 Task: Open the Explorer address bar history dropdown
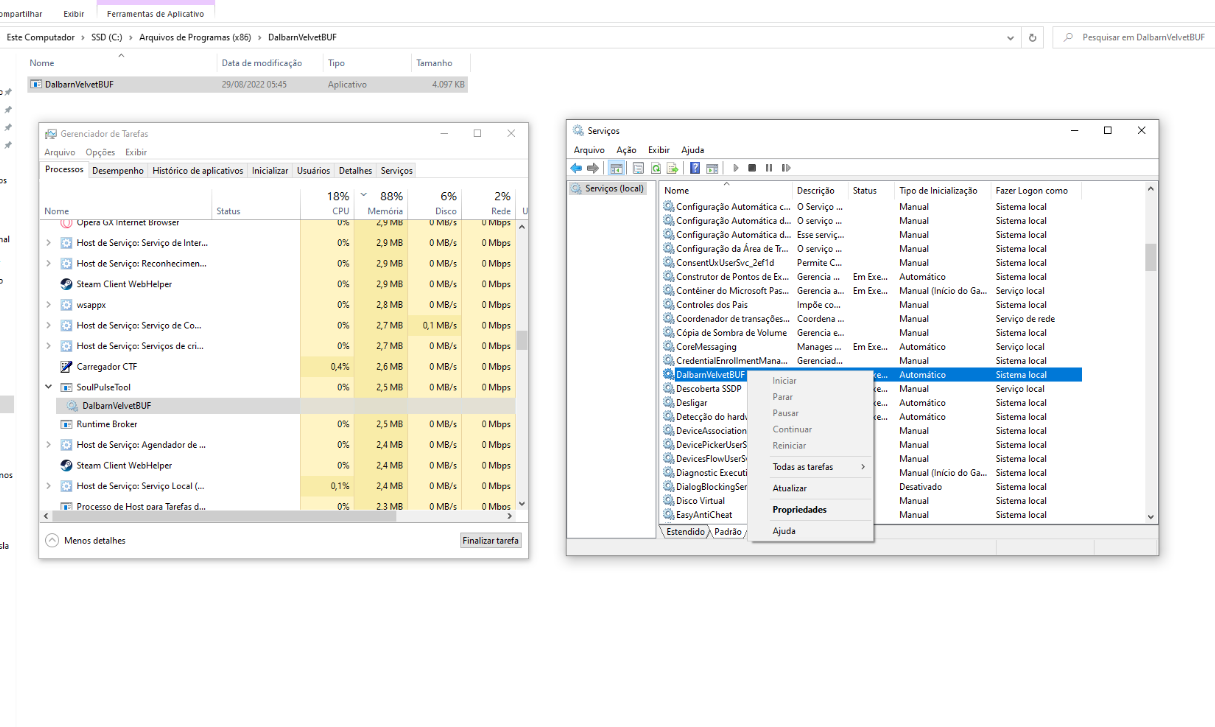1010,37
